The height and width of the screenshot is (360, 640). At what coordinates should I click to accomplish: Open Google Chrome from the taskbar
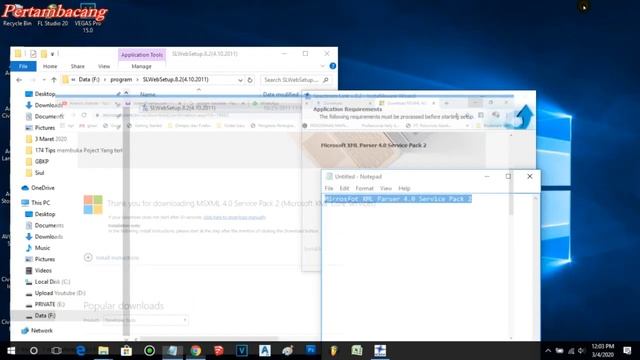(196, 351)
